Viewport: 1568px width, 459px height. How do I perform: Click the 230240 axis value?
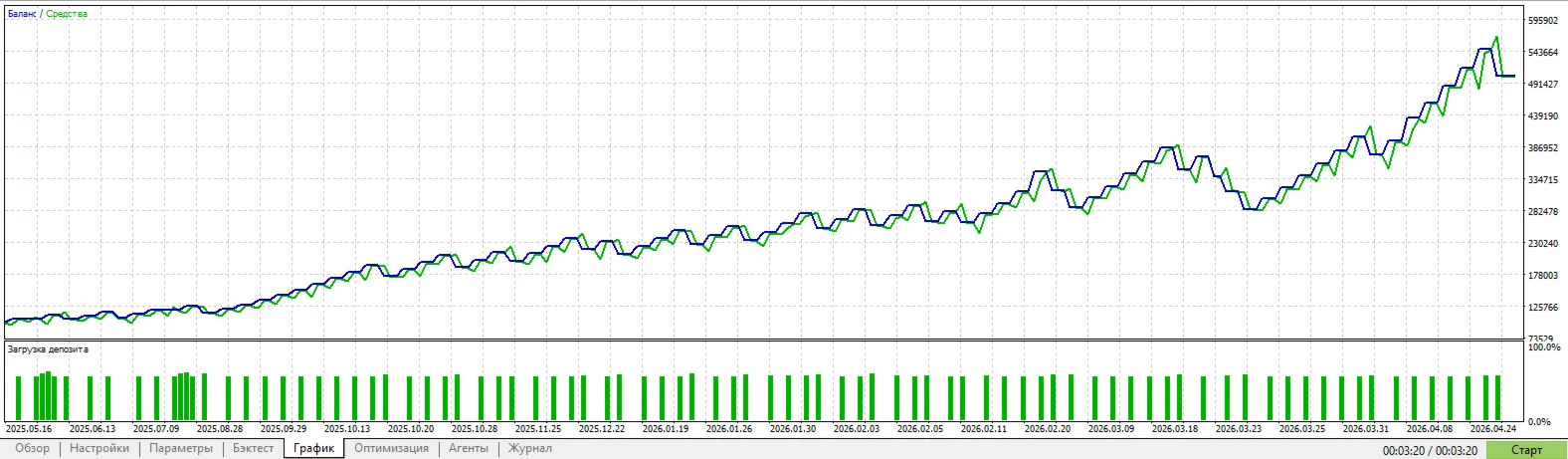coord(1543,244)
